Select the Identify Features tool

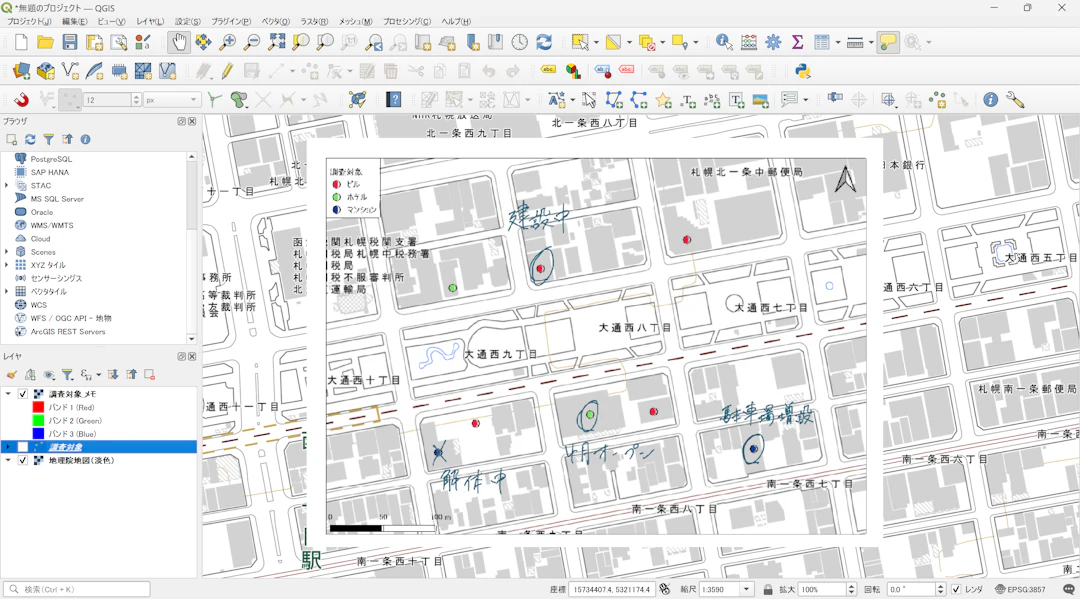click(724, 42)
